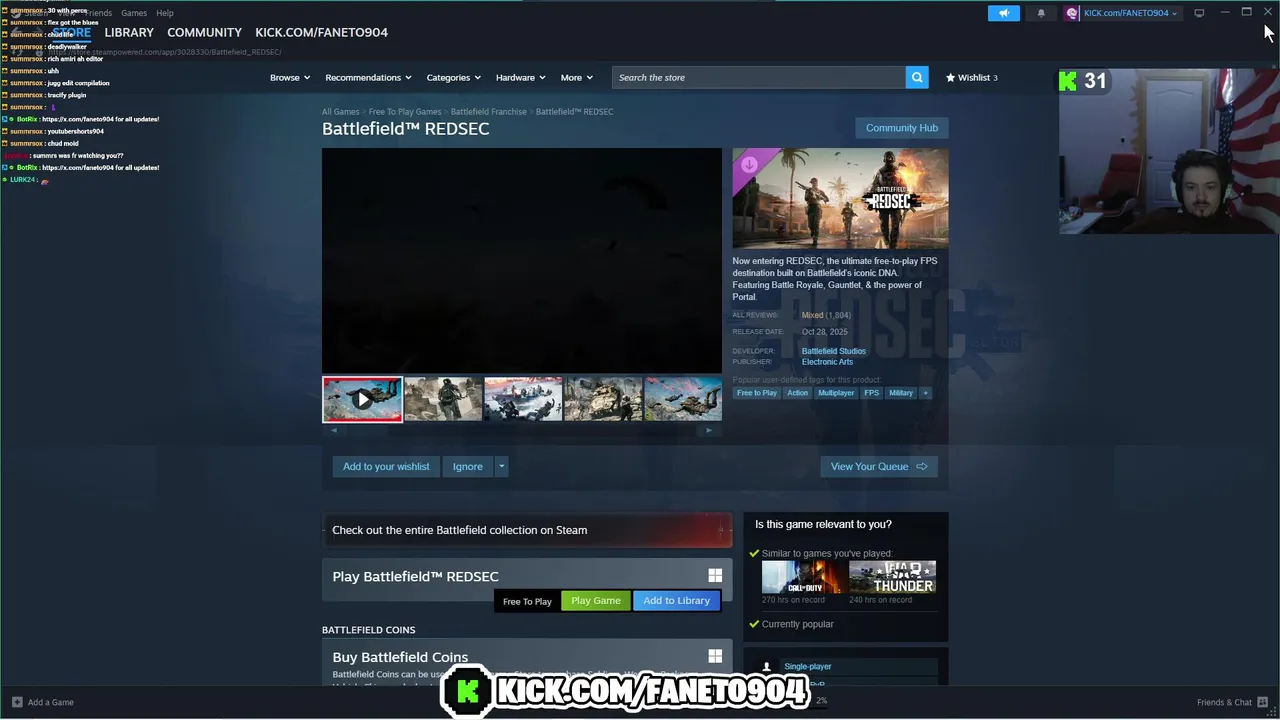This screenshot has width=1280, height=720.
Task: Click the View Your Queue arrow icon
Action: (922, 466)
